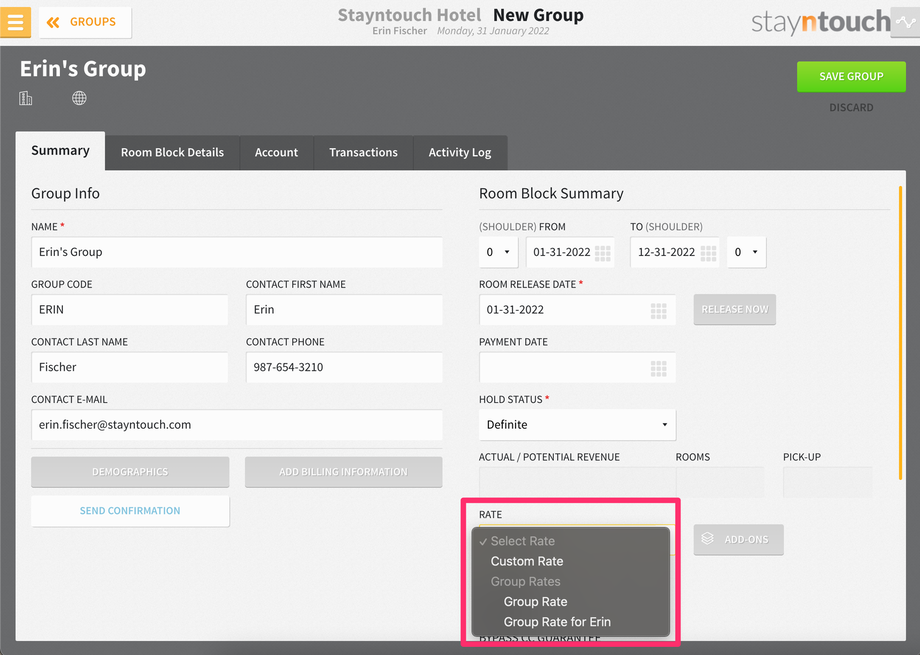Viewport: 920px width, 655px height.
Task: Switch to the Summary tab
Action: 60,151
